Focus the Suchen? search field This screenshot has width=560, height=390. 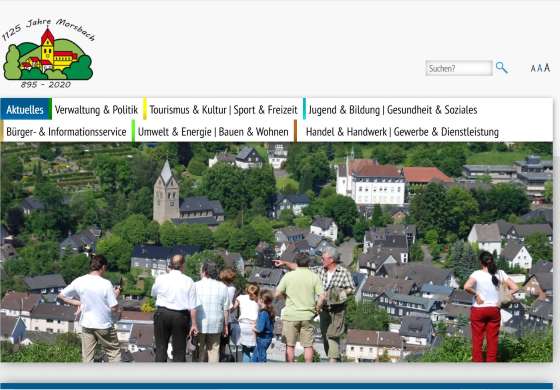coord(459,68)
